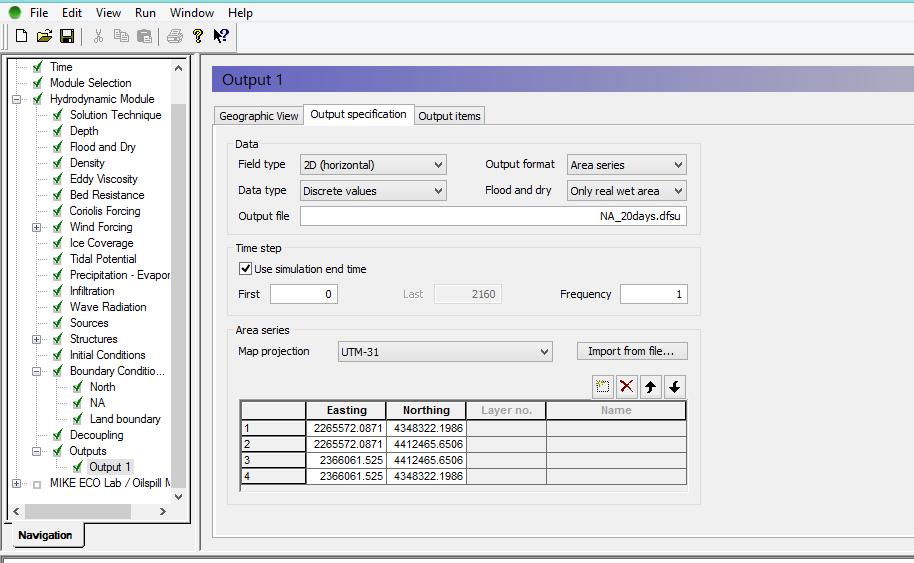Select the North boundary tree item

pos(103,386)
